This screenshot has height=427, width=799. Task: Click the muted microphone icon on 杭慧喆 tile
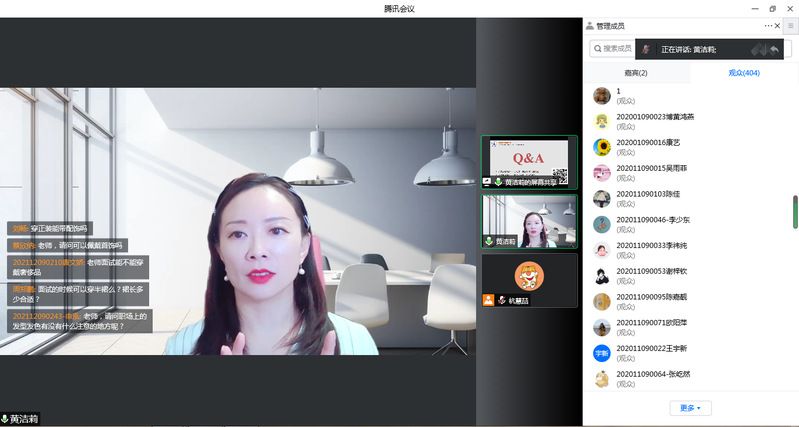pyautogui.click(x=501, y=300)
